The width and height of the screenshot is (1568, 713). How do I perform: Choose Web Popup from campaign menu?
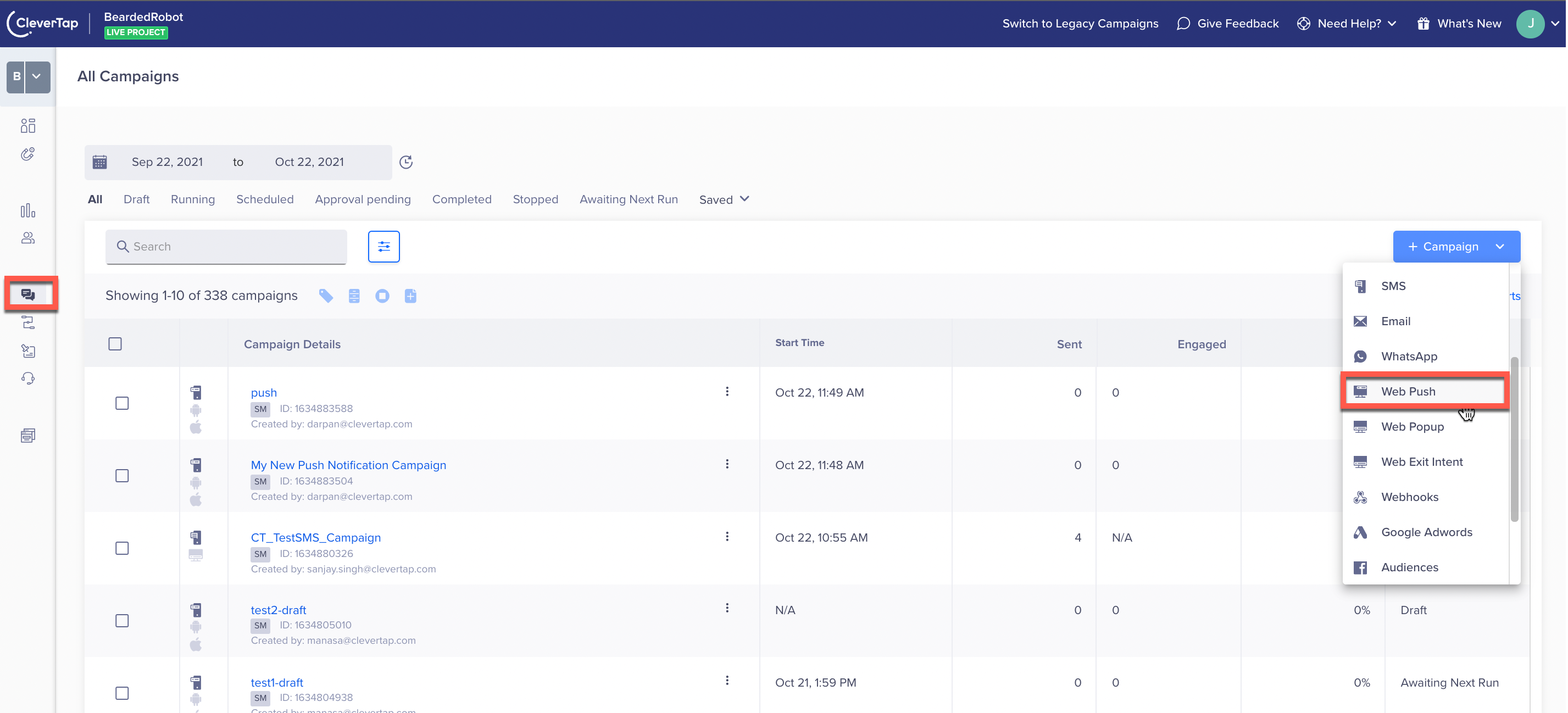point(1411,426)
